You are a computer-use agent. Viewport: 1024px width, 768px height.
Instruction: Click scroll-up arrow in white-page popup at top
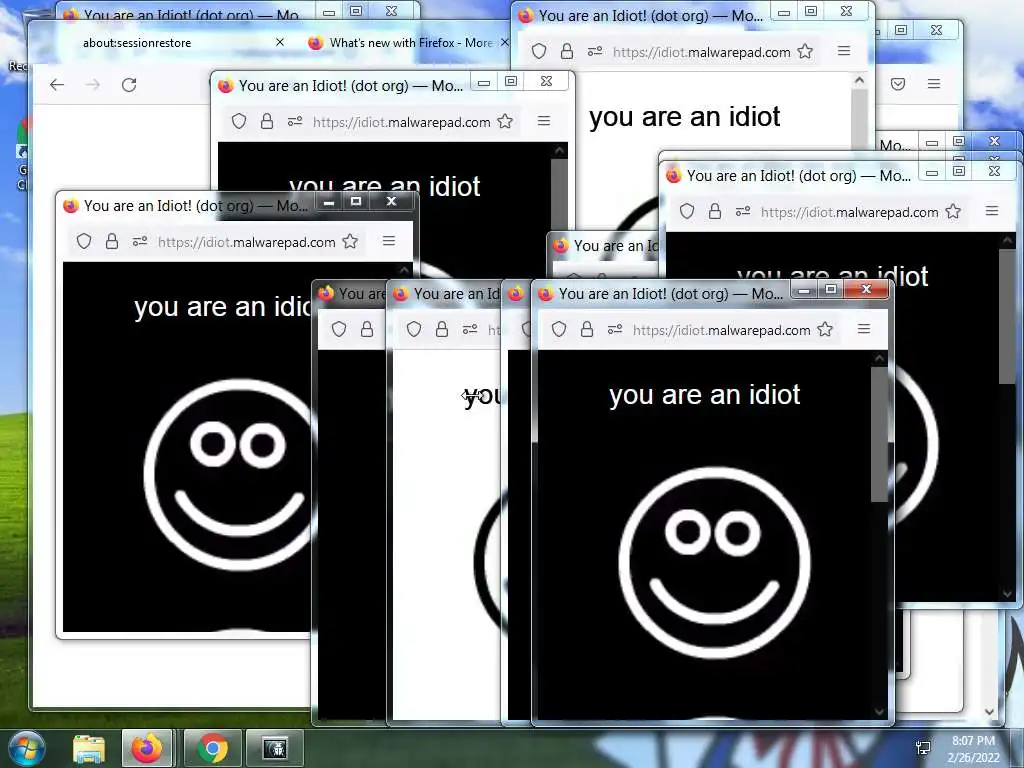click(859, 80)
